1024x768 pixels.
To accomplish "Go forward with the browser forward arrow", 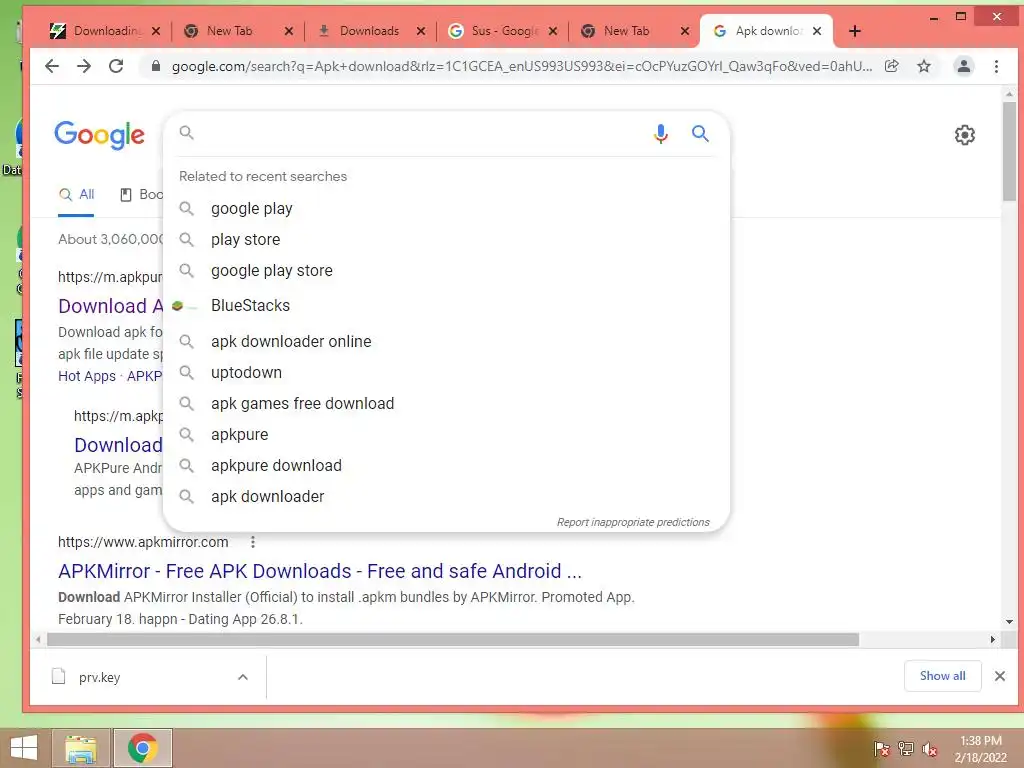I will [x=84, y=66].
